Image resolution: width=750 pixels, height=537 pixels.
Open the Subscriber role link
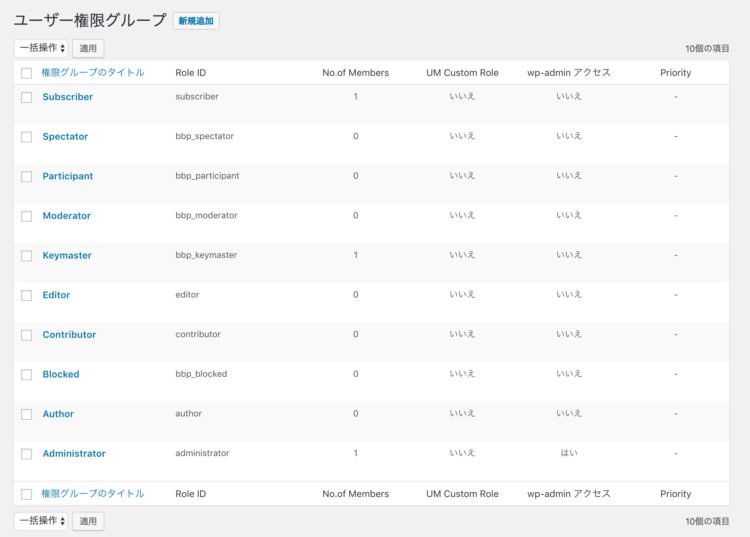67,97
